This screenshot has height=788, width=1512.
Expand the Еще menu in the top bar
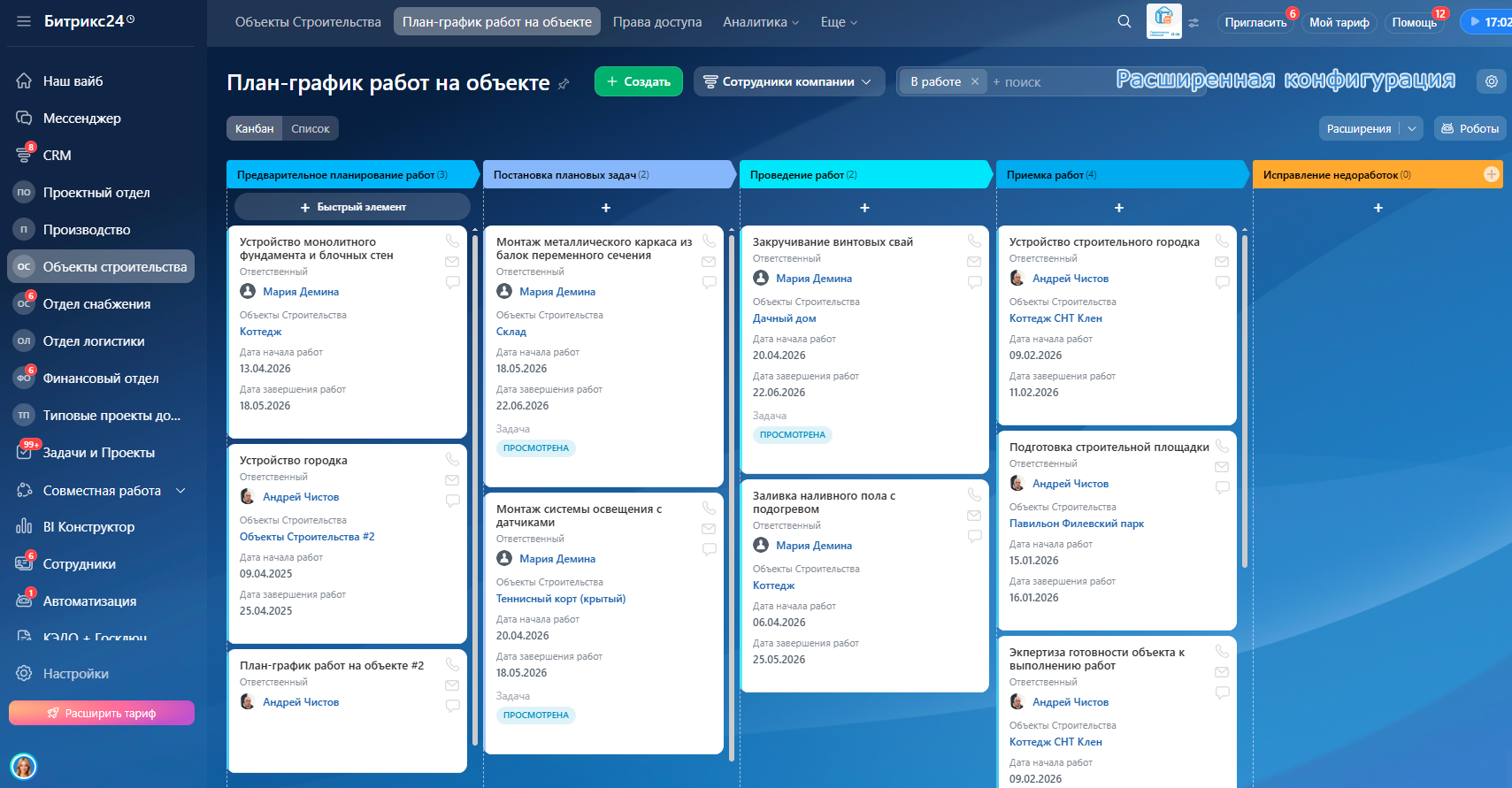pos(839,22)
